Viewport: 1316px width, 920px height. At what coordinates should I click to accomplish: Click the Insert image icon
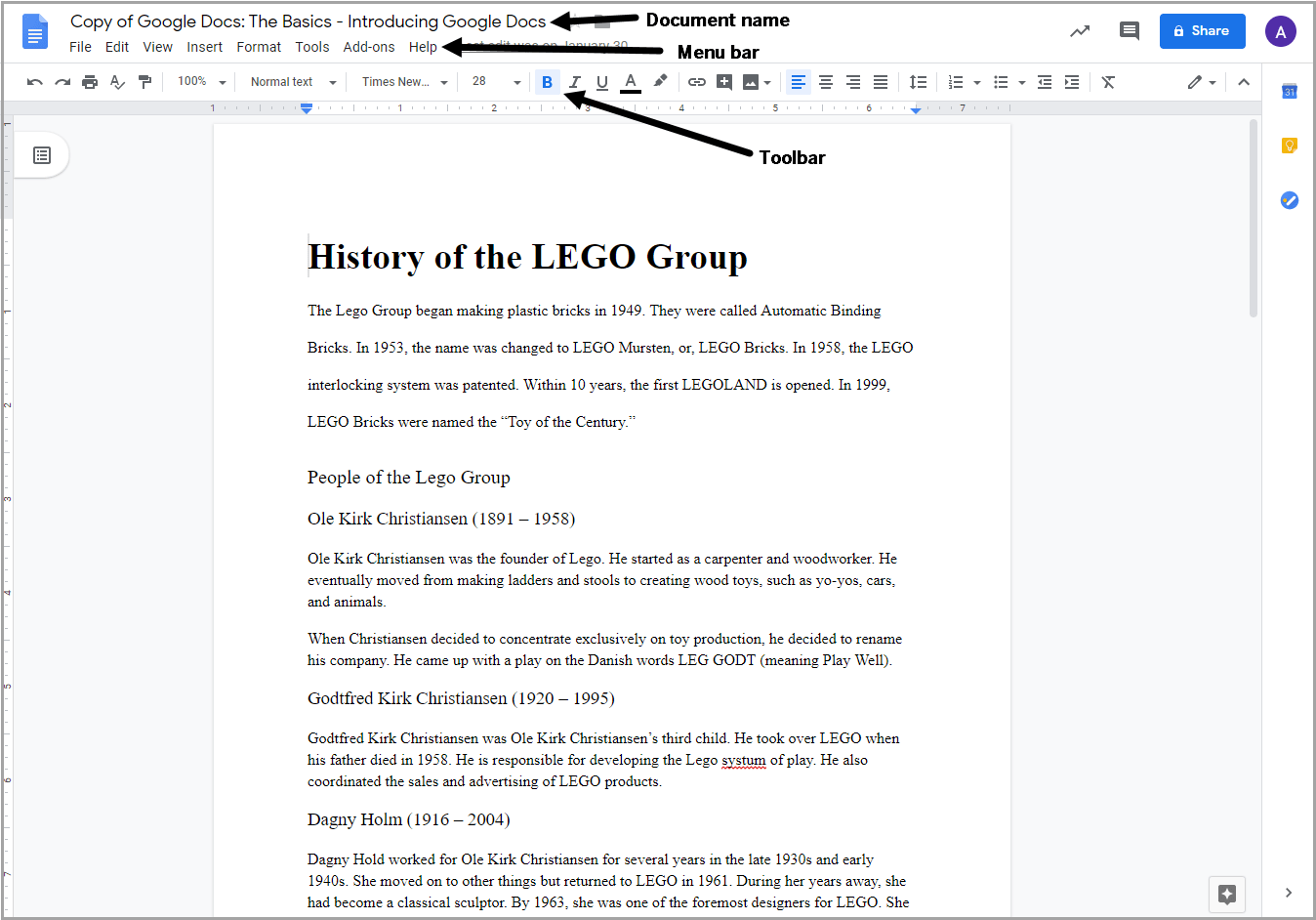tap(751, 82)
